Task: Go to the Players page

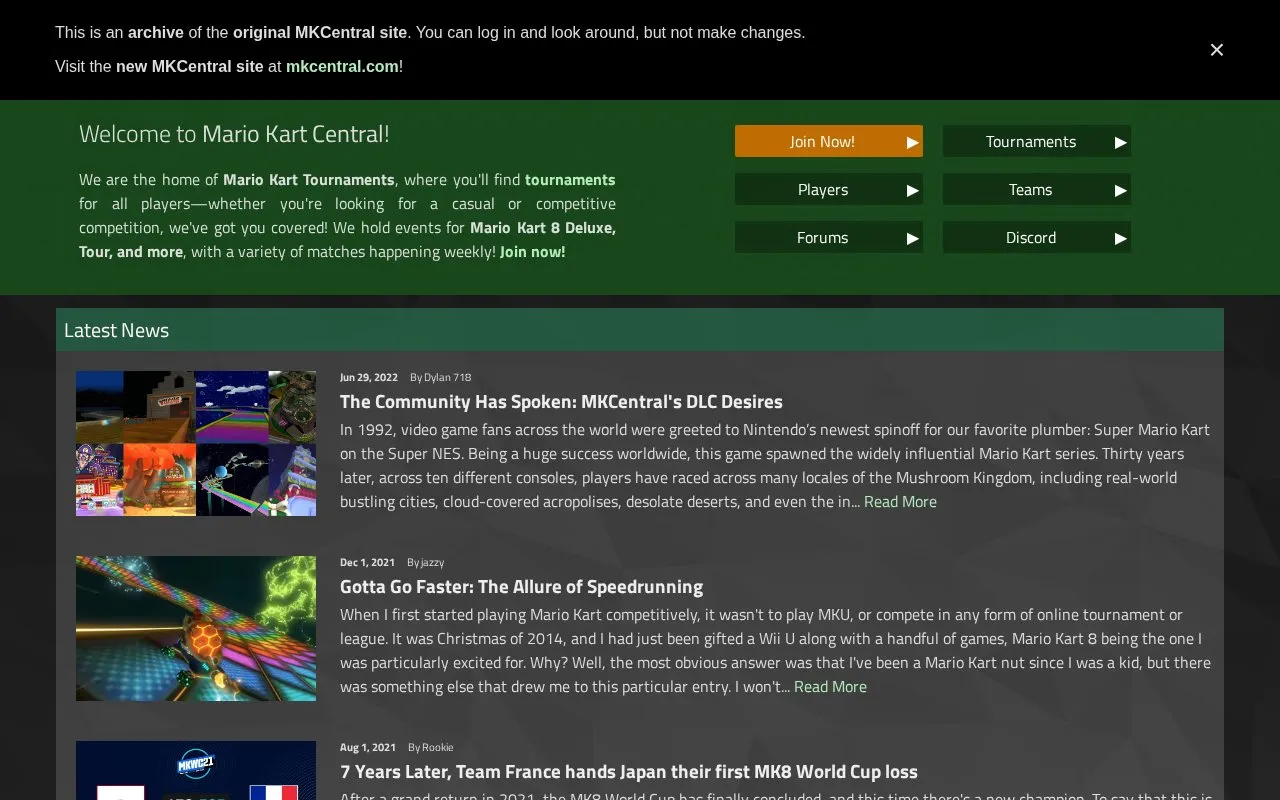Action: [828, 189]
